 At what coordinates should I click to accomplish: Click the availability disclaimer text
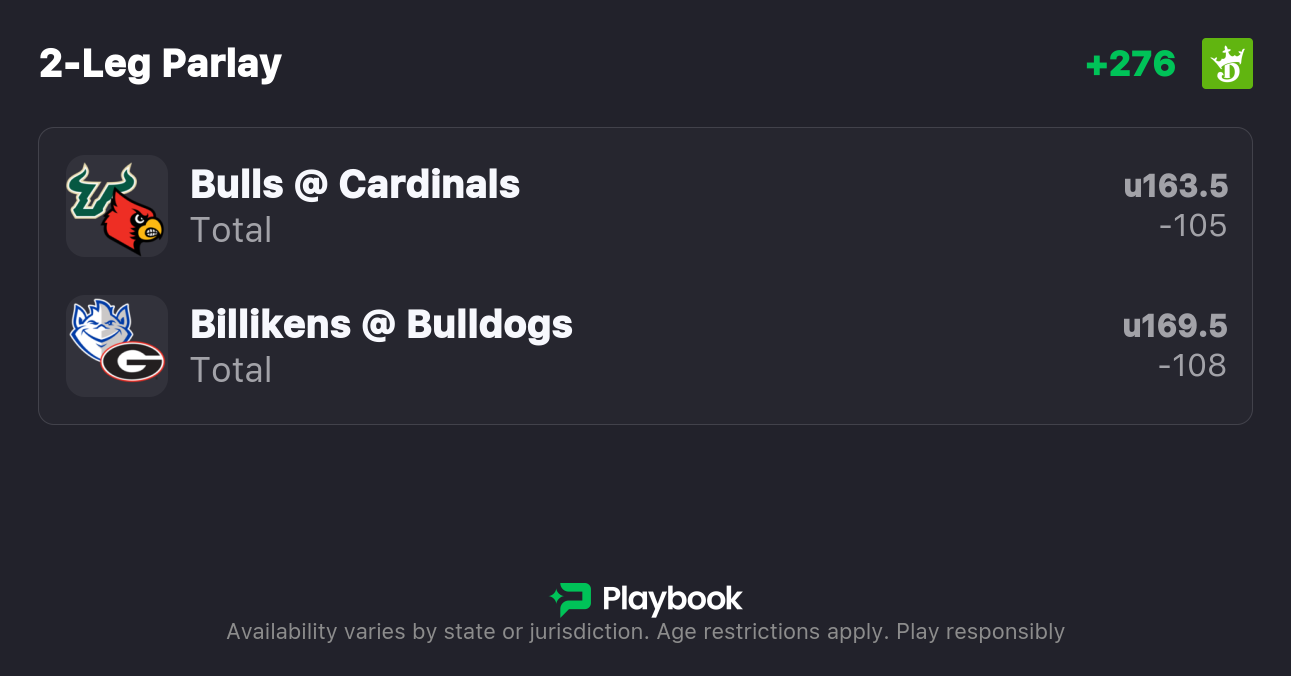(x=645, y=632)
